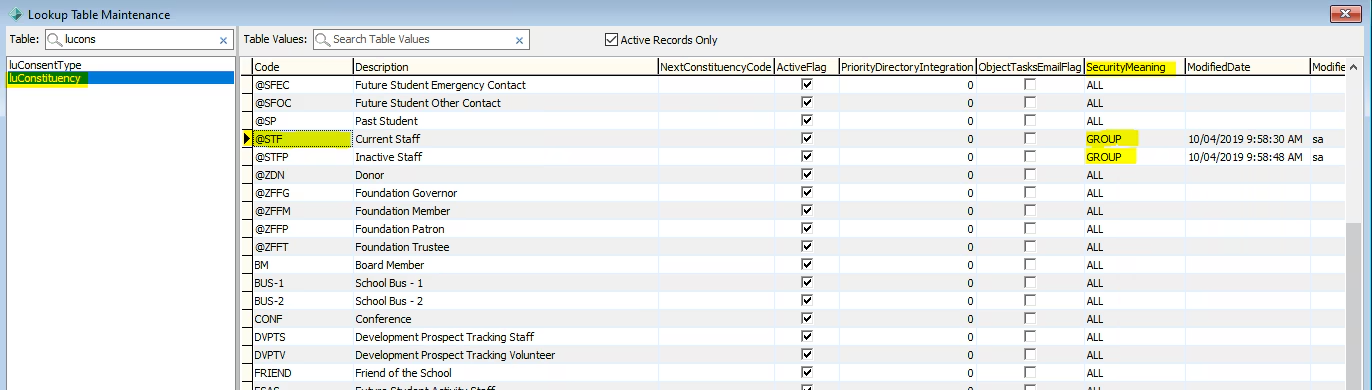
Task: Sort by the SecurityMeaning column header
Action: tap(1134, 67)
